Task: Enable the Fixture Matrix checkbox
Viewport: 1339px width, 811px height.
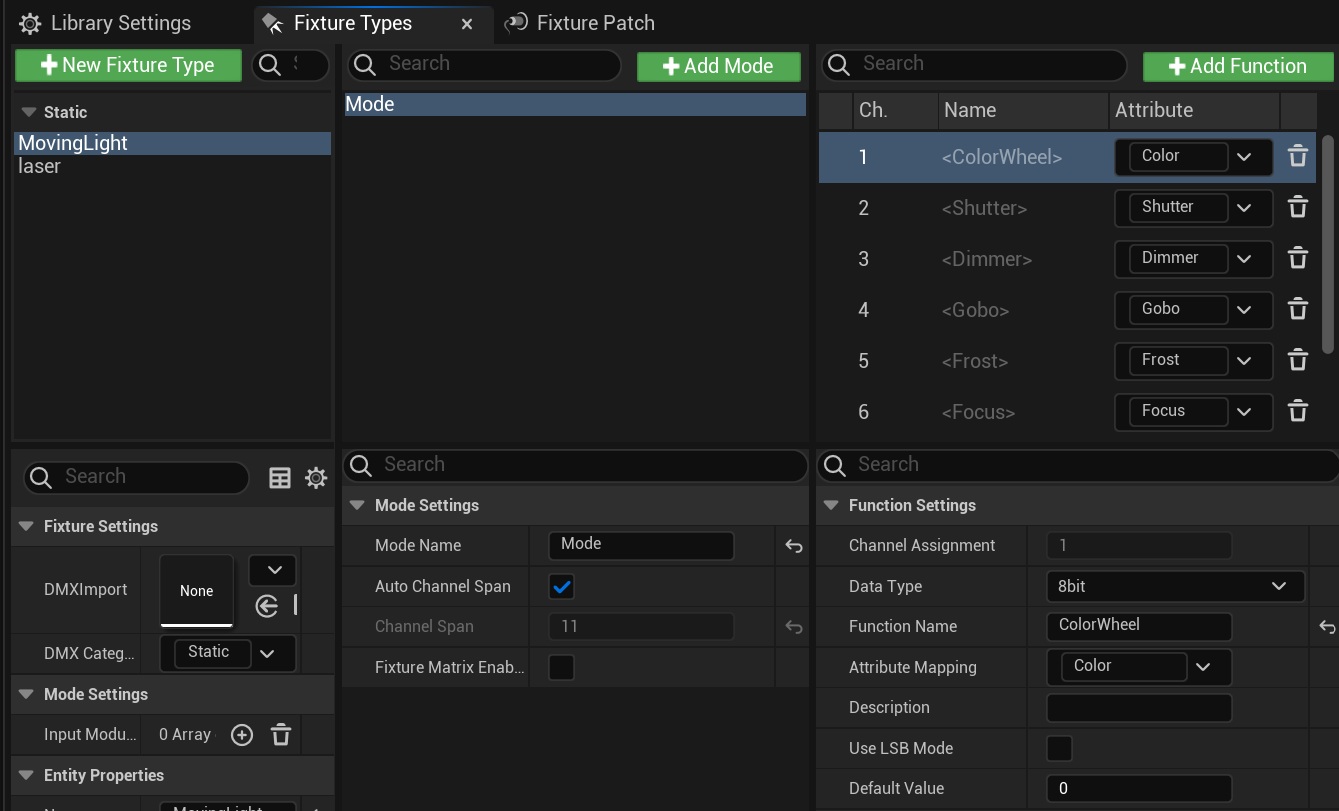Action: (562, 667)
